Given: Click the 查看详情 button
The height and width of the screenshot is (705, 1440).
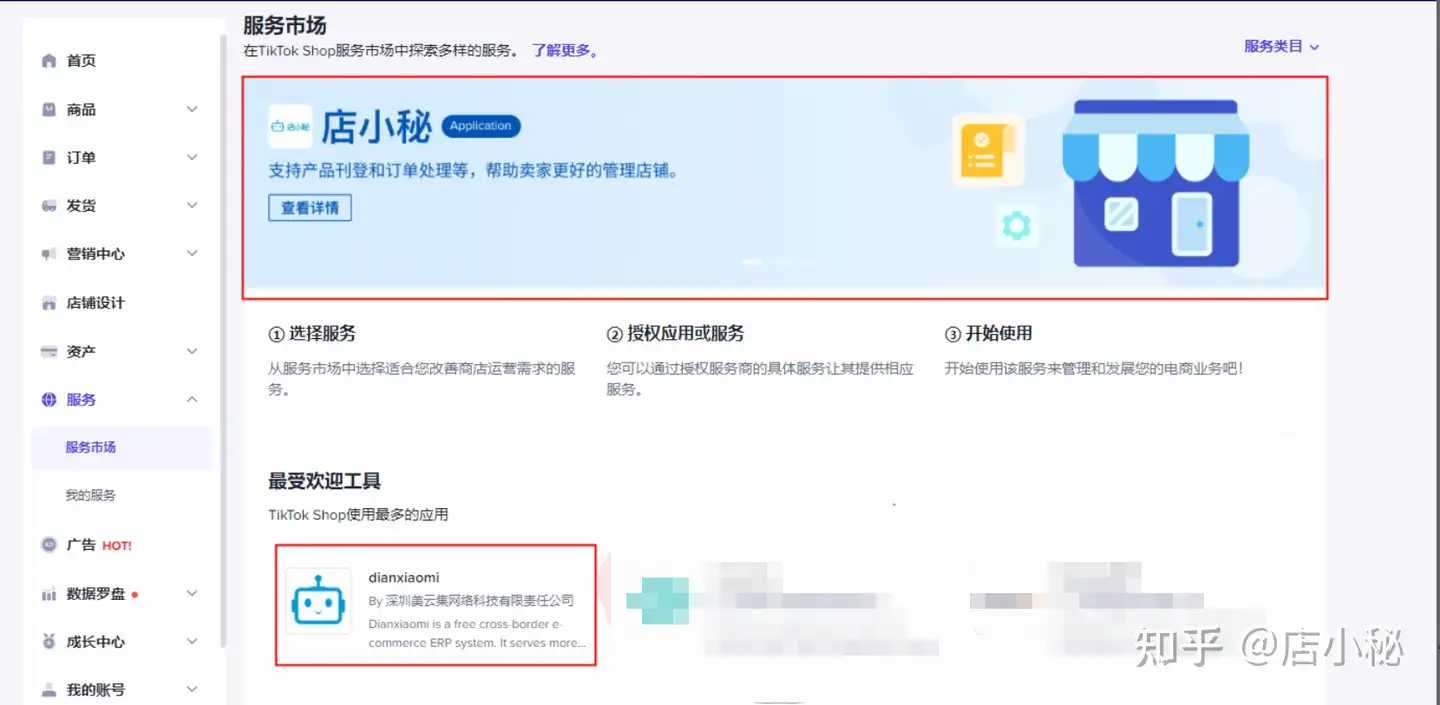Looking at the screenshot, I should 310,208.
